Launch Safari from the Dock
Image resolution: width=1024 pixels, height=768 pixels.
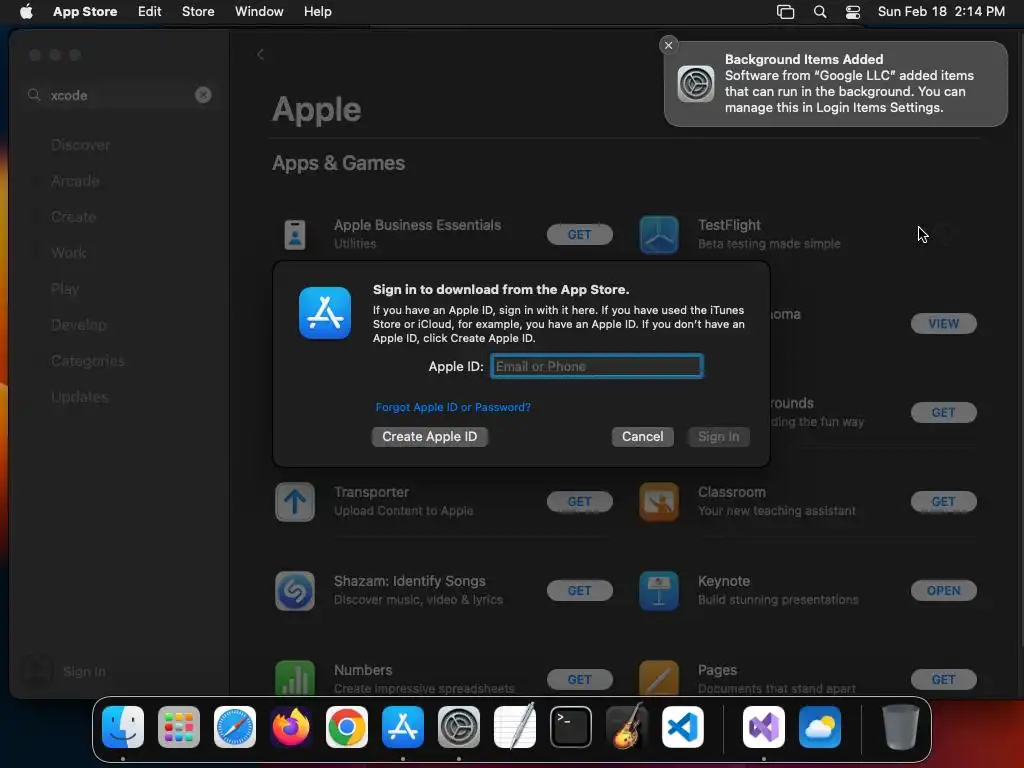point(235,727)
